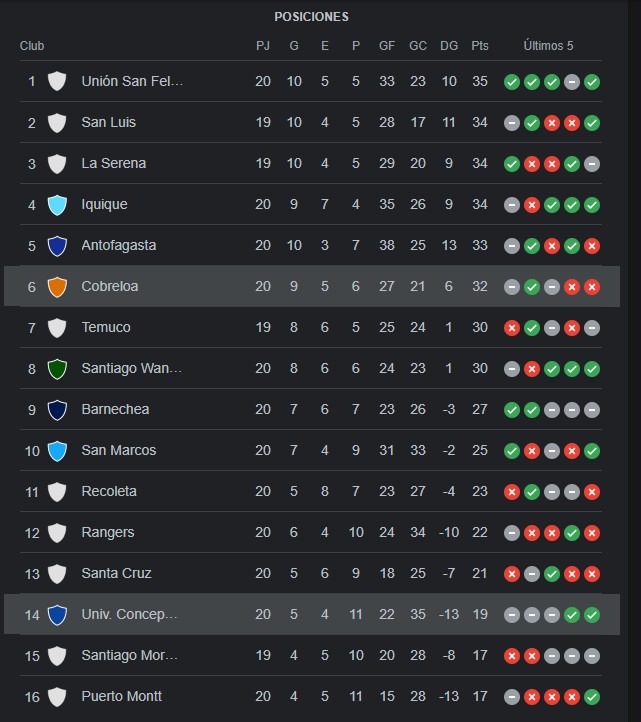Open the La Serena club name
Viewport: 641px width, 722px height.
(114, 163)
